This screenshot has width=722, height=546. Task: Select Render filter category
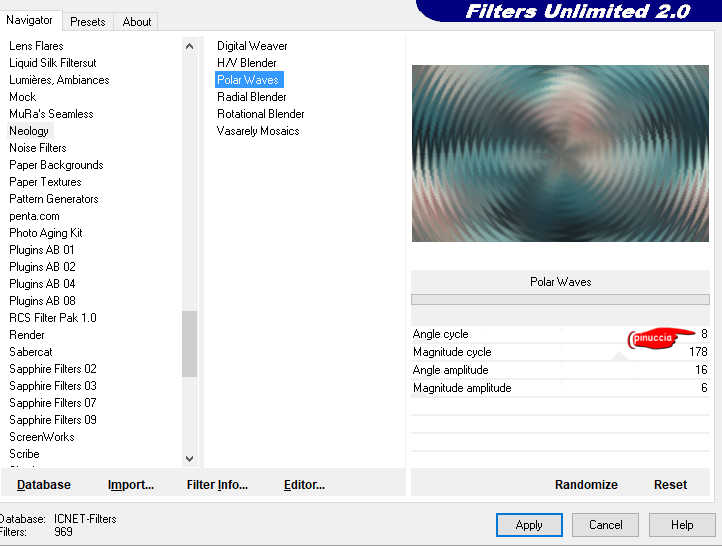(27, 335)
